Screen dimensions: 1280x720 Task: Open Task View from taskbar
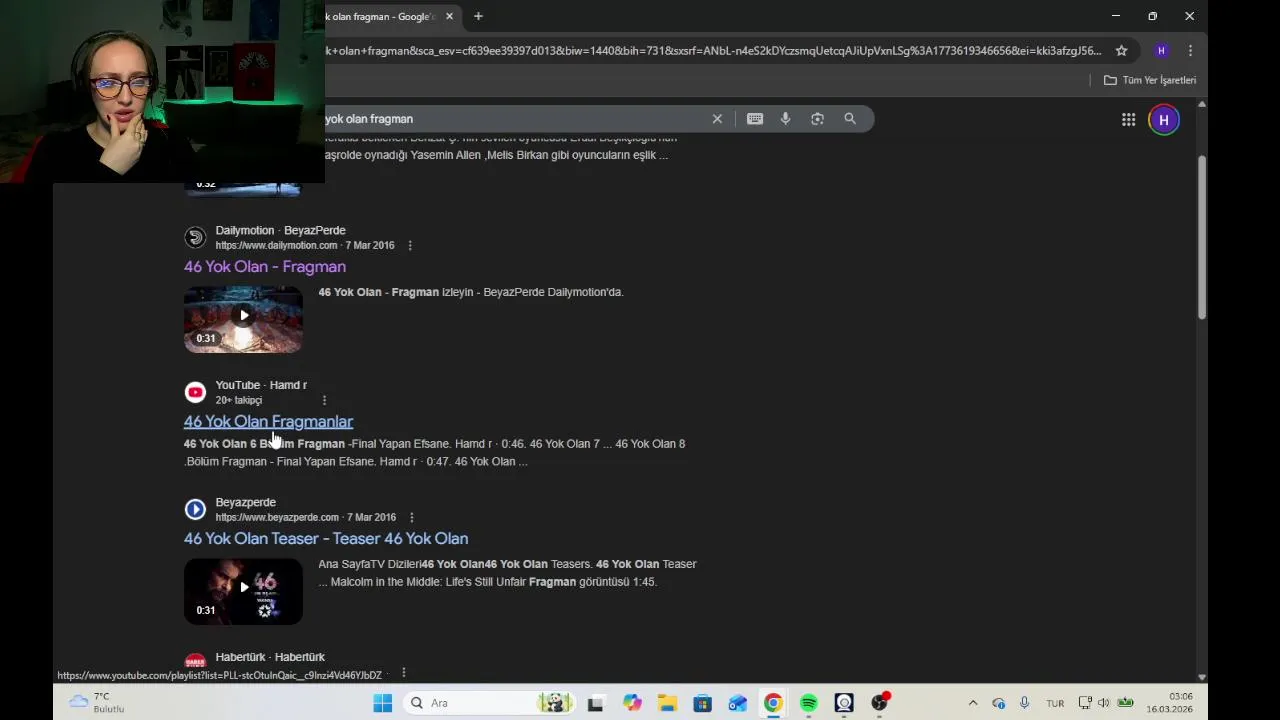(595, 703)
